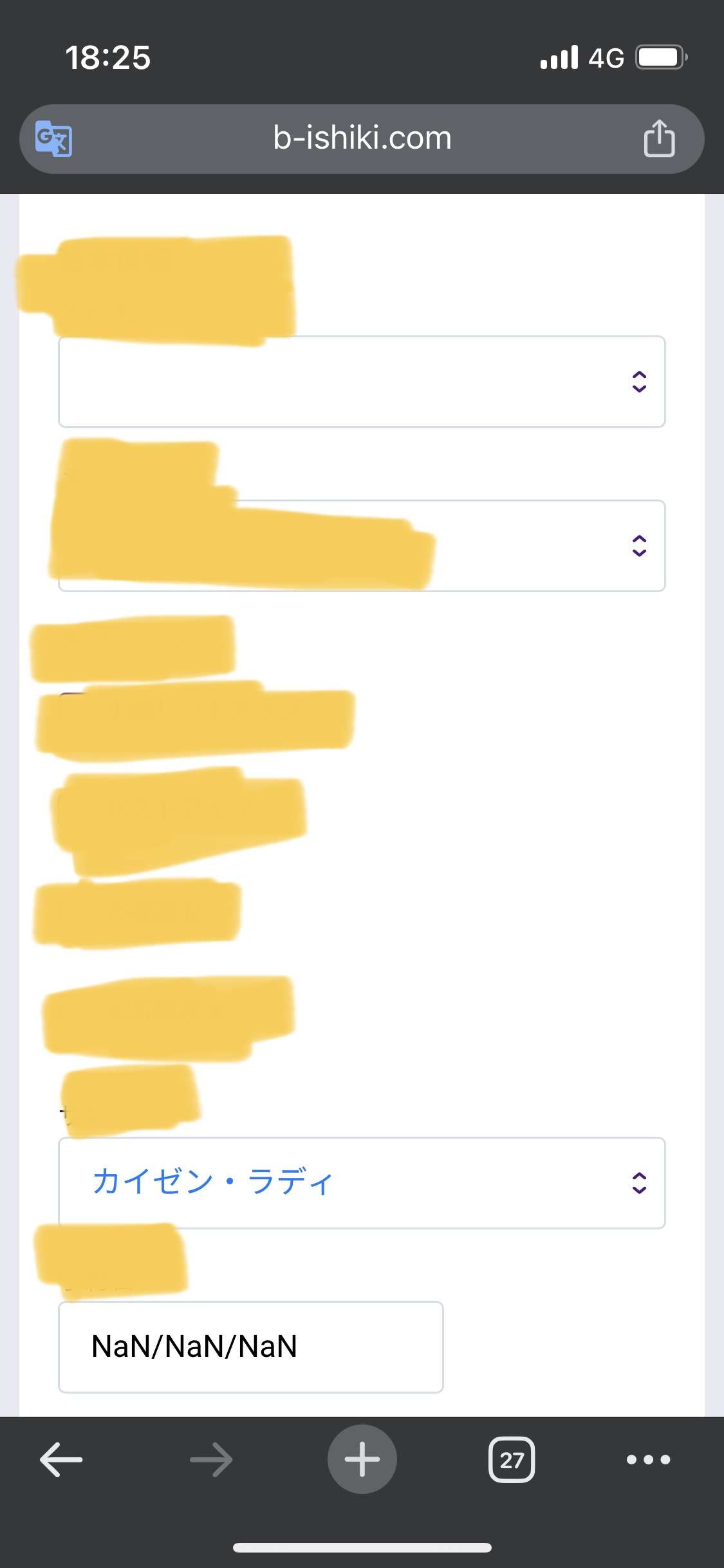Viewport: 724px width, 1568px height.
Task: Tap the chevron arrows on カイゼン・ラディ selector
Action: 639,1183
